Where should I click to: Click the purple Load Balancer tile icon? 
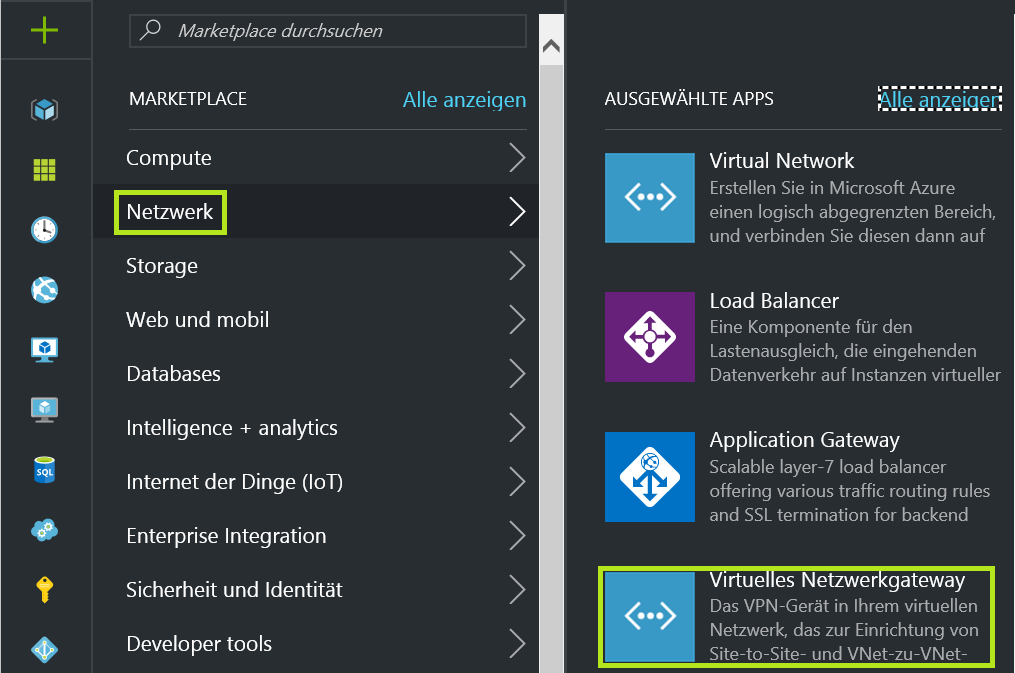click(x=649, y=337)
